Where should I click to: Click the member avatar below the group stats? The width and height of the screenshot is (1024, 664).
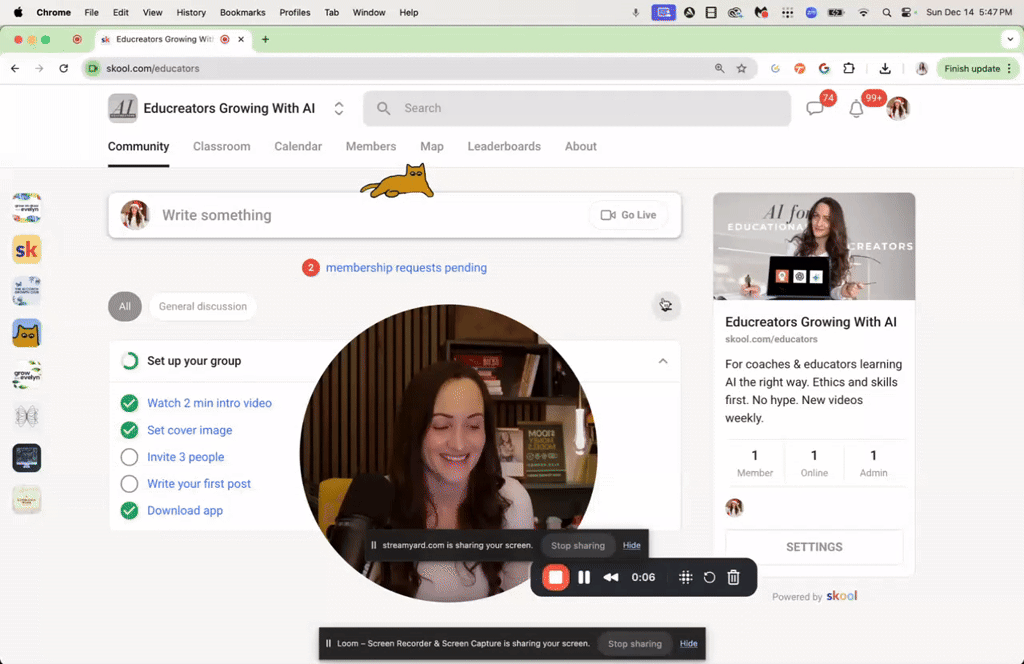point(734,507)
